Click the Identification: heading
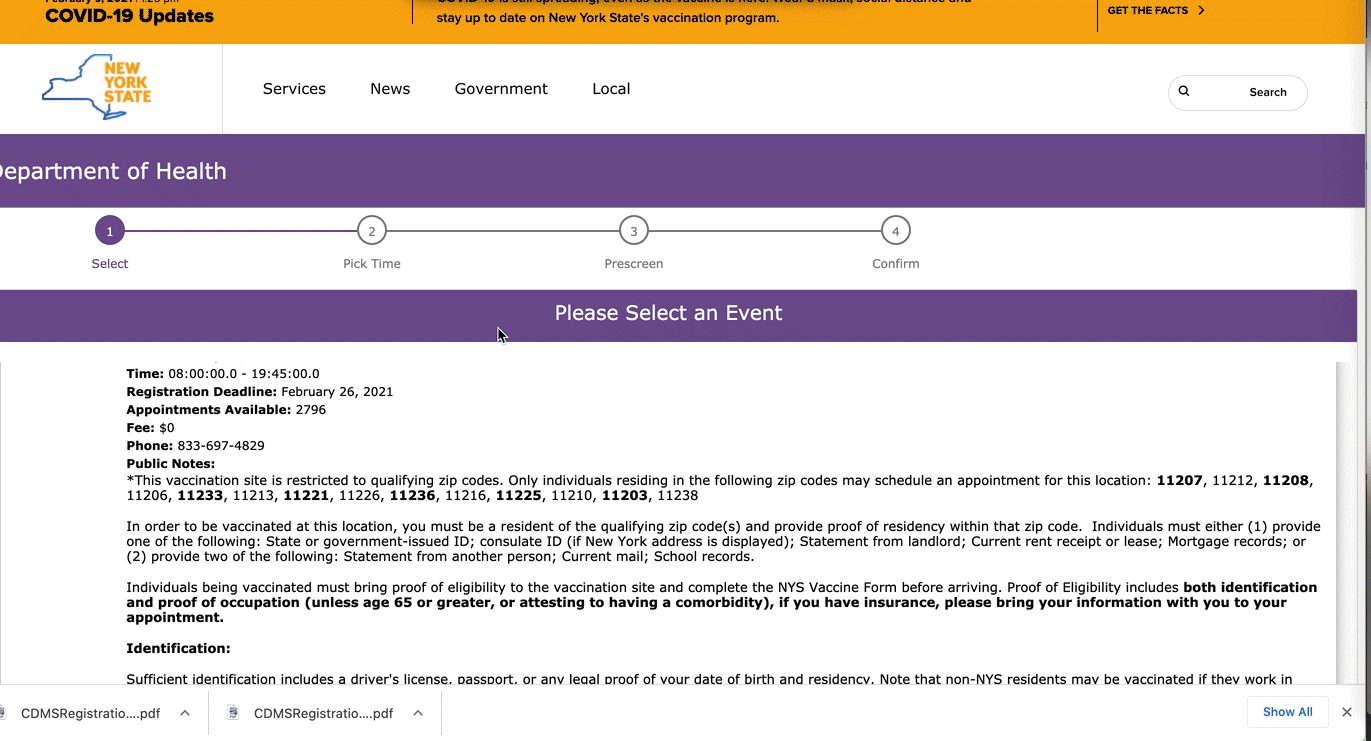Viewport: 1371px width, 741px height. (178, 649)
